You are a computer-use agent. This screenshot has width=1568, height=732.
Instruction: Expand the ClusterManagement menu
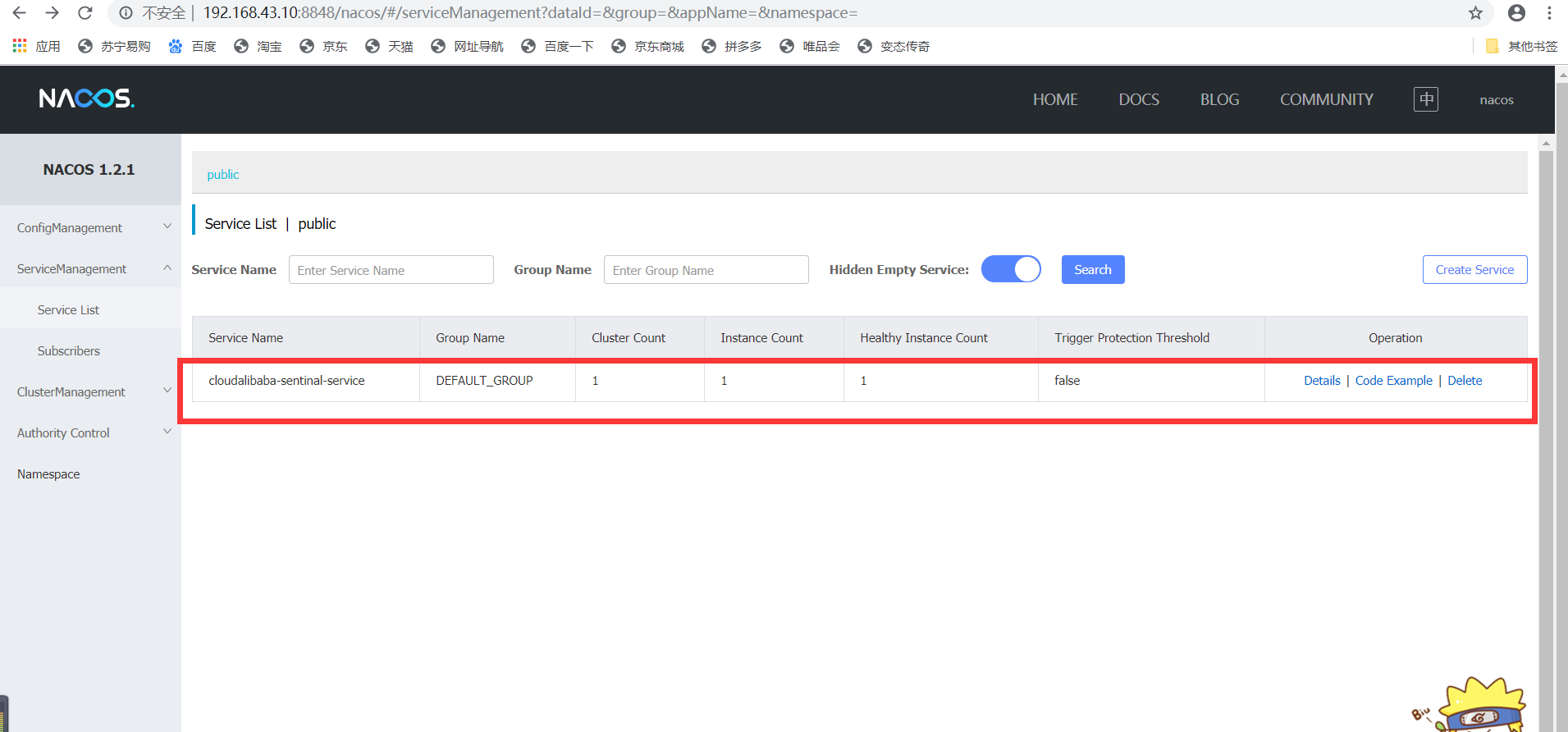click(x=90, y=391)
